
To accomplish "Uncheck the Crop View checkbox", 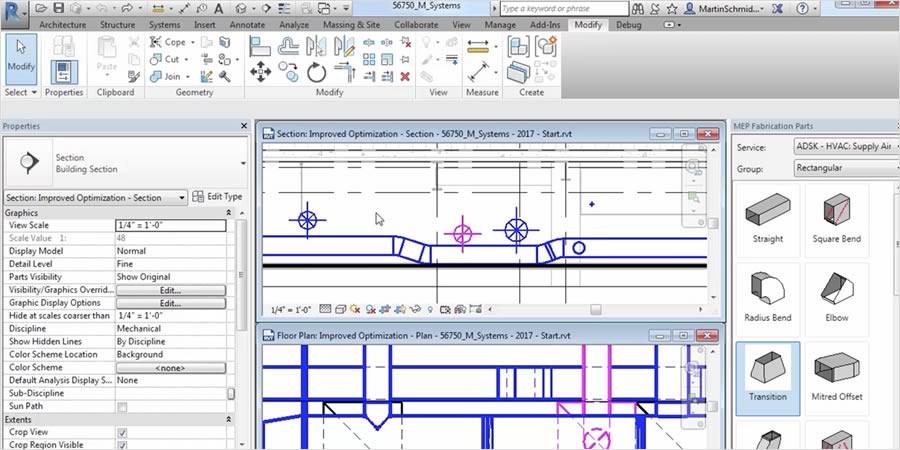I will [x=122, y=433].
